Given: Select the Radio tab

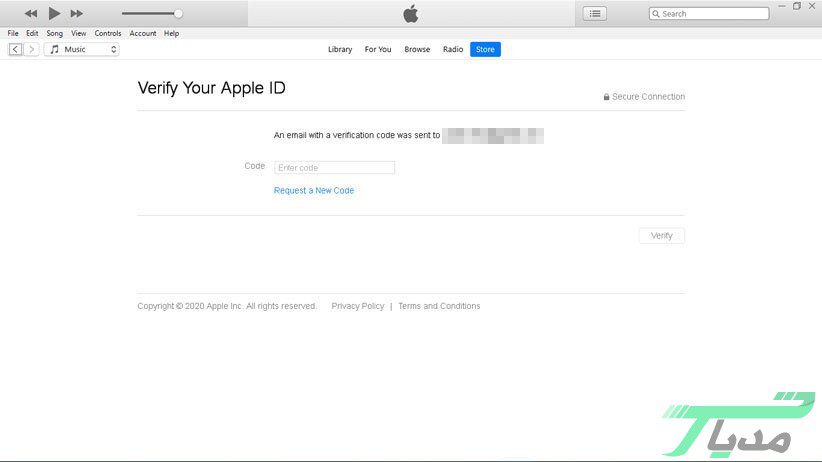Looking at the screenshot, I should (453, 49).
